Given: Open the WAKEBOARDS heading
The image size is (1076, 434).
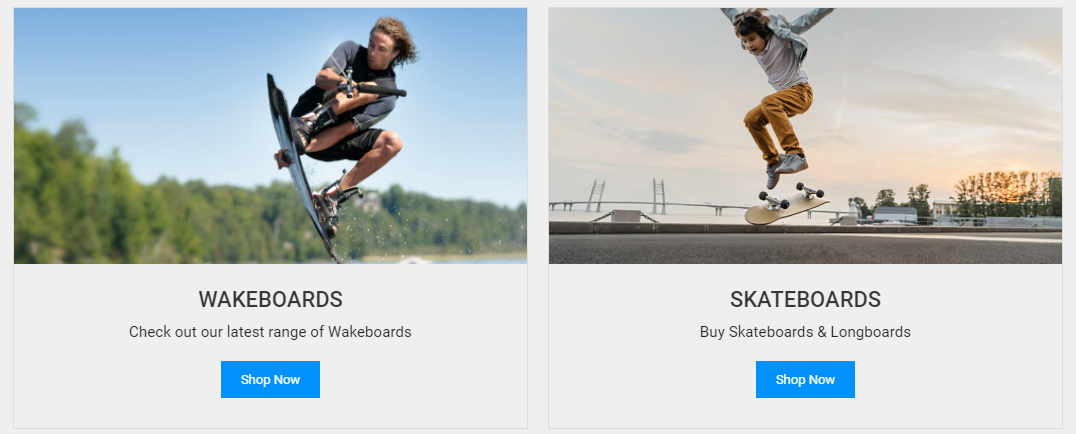Looking at the screenshot, I should (270, 299).
